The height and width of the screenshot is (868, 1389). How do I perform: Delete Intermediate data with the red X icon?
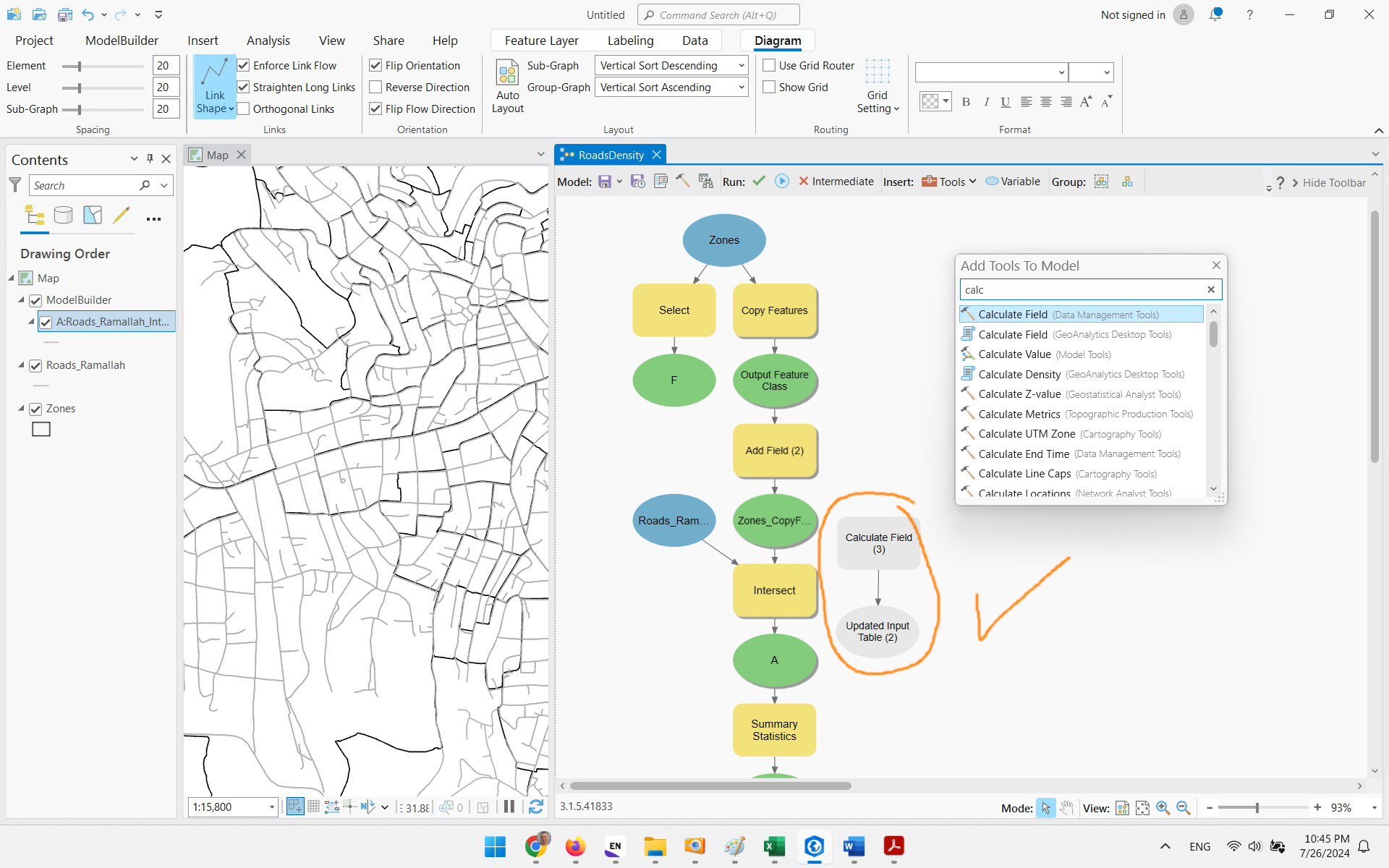(804, 182)
